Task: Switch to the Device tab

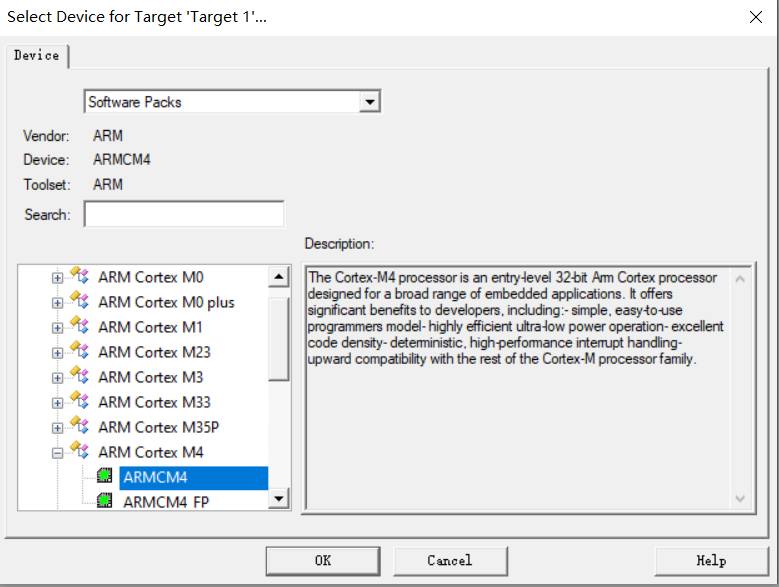Action: [37, 55]
